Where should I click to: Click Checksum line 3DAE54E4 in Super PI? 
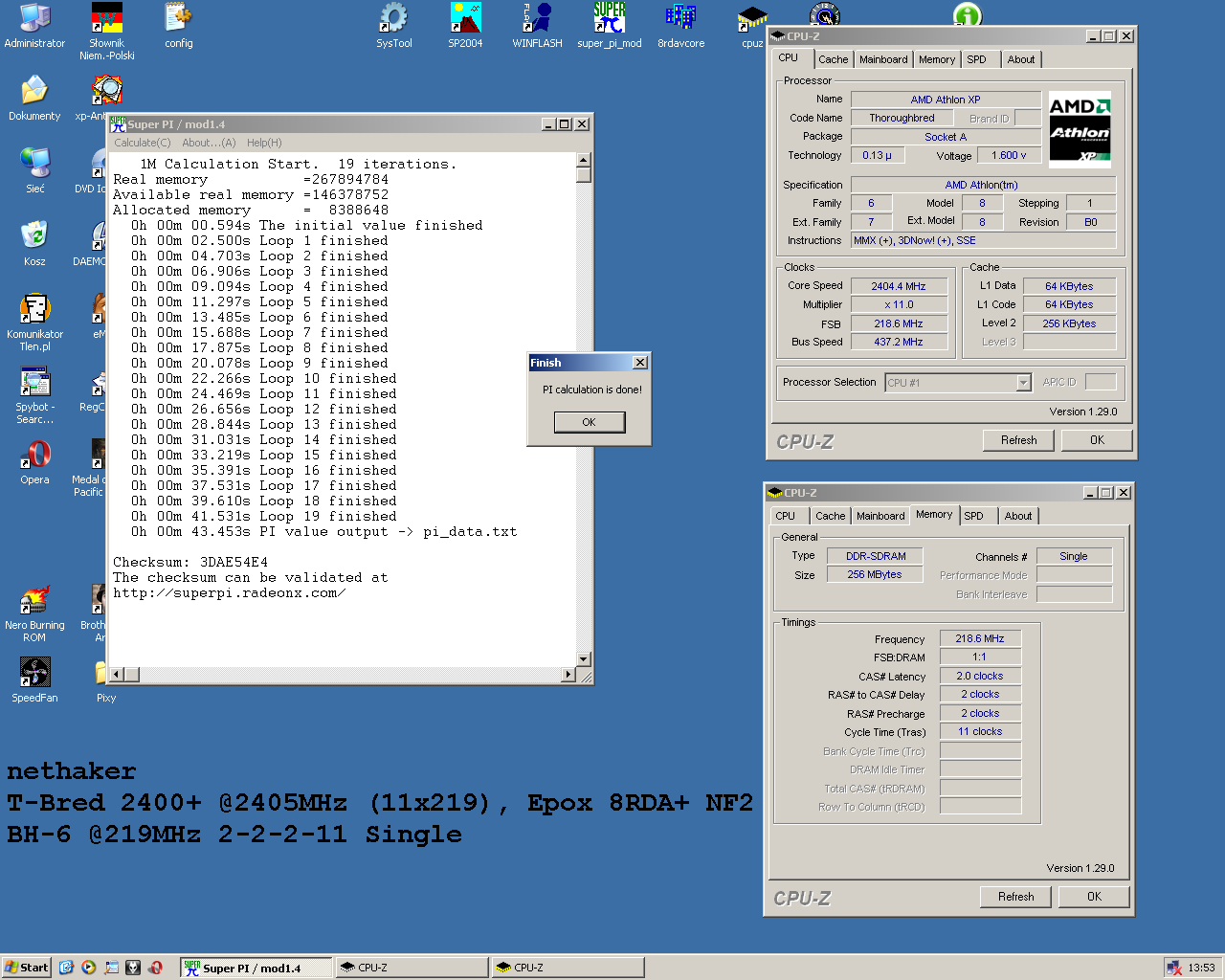pos(190,562)
